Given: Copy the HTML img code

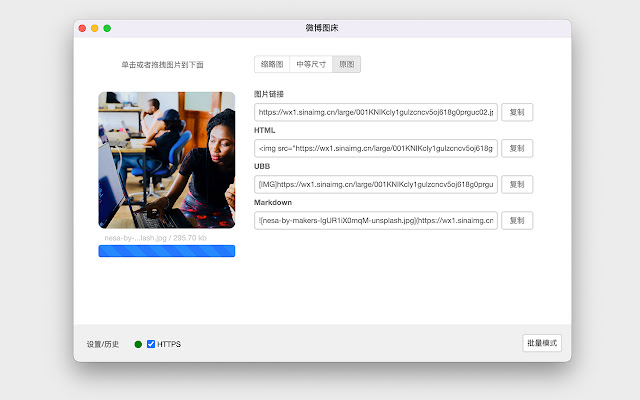Looking at the screenshot, I should coord(517,148).
